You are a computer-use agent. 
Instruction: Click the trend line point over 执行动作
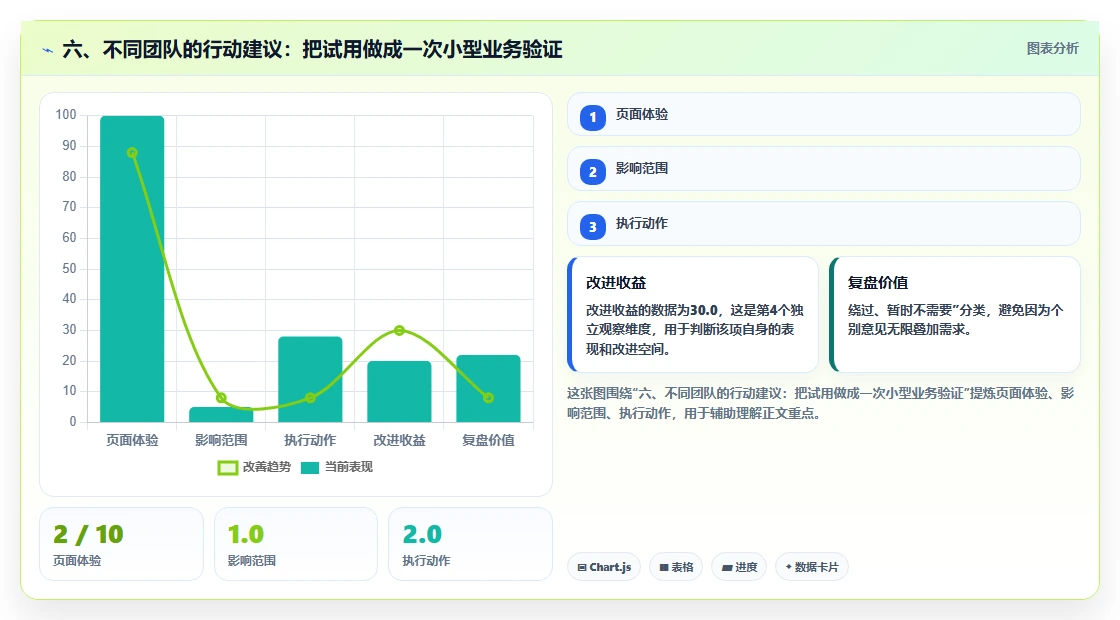[x=310, y=398]
